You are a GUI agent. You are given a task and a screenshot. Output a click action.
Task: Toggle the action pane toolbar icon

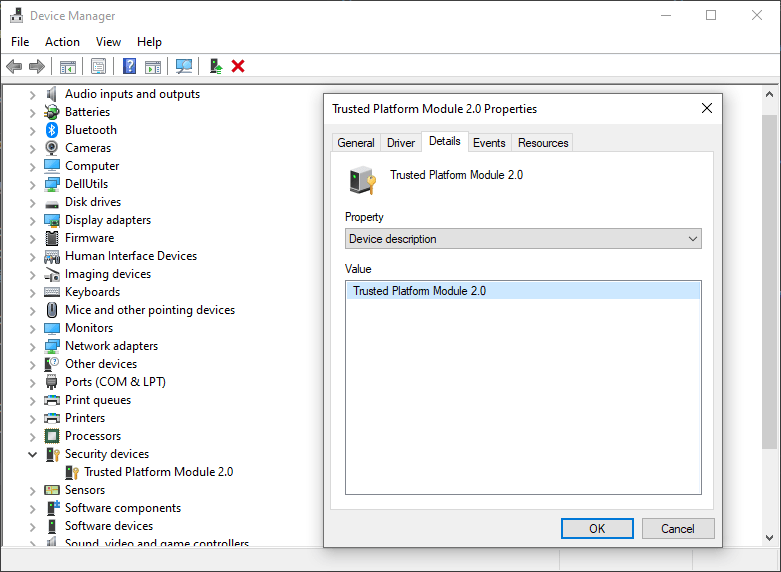pos(153,66)
